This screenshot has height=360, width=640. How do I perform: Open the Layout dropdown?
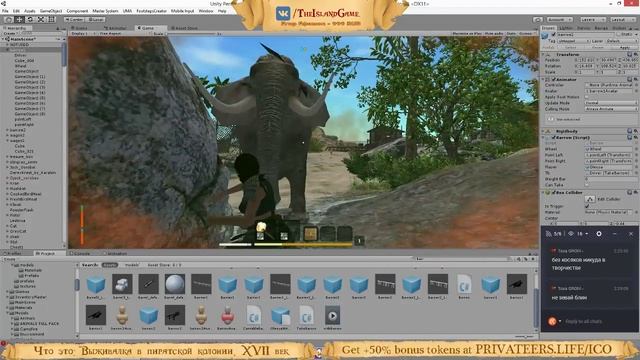click(623, 19)
